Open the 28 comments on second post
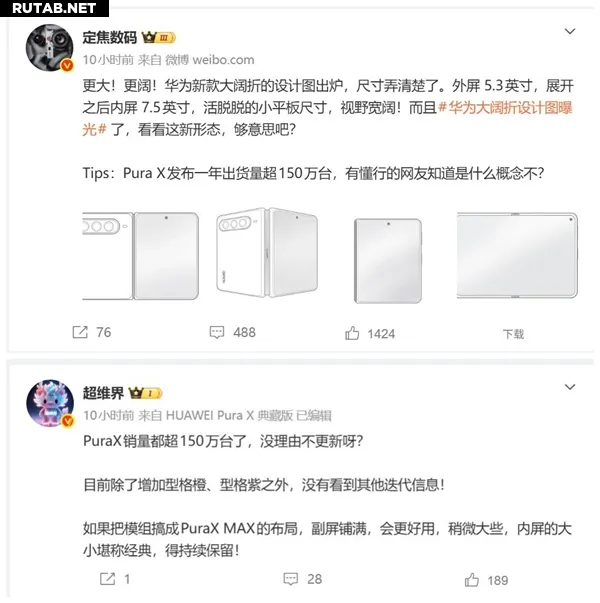600x603 pixels. click(x=290, y=579)
